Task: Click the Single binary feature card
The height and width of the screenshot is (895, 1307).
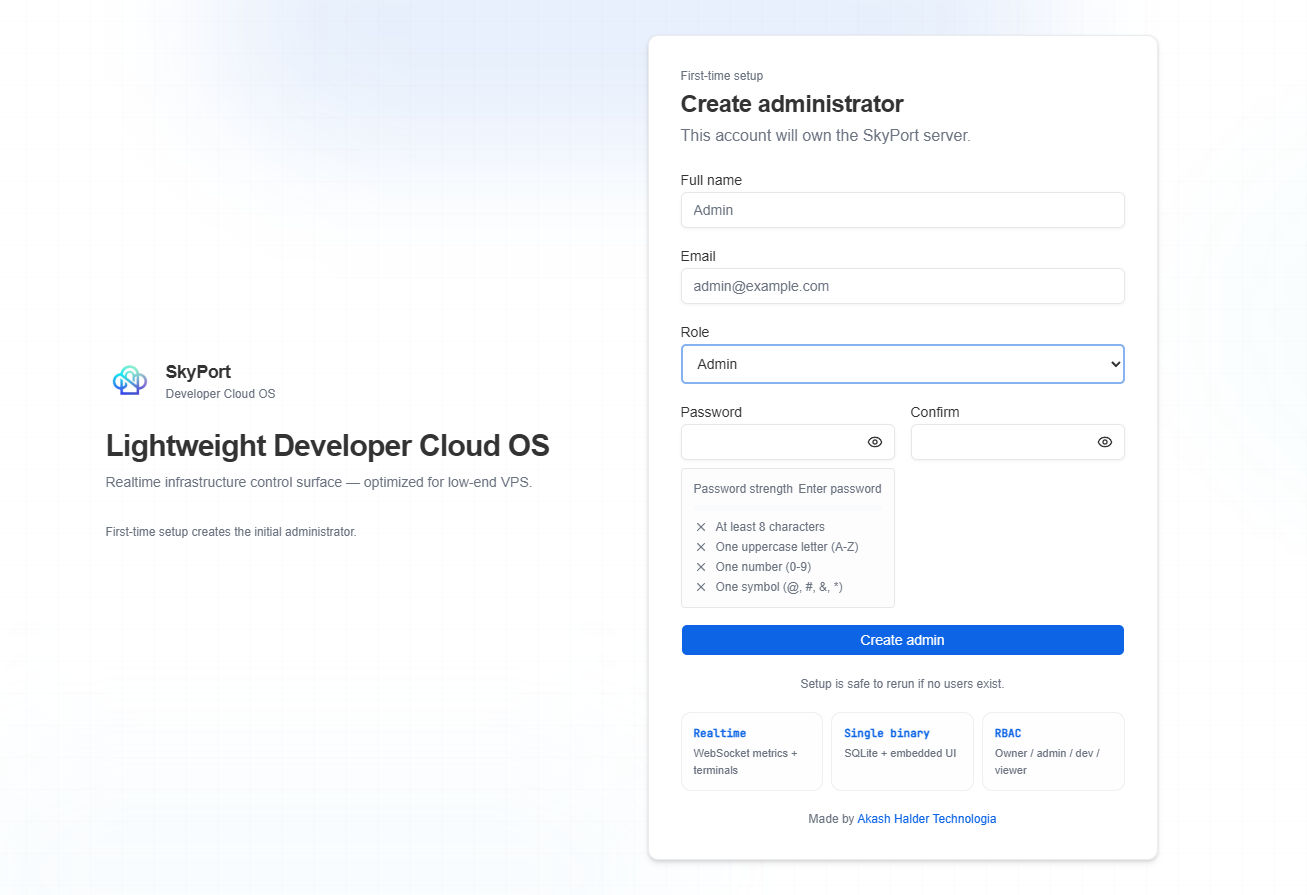Action: point(902,751)
